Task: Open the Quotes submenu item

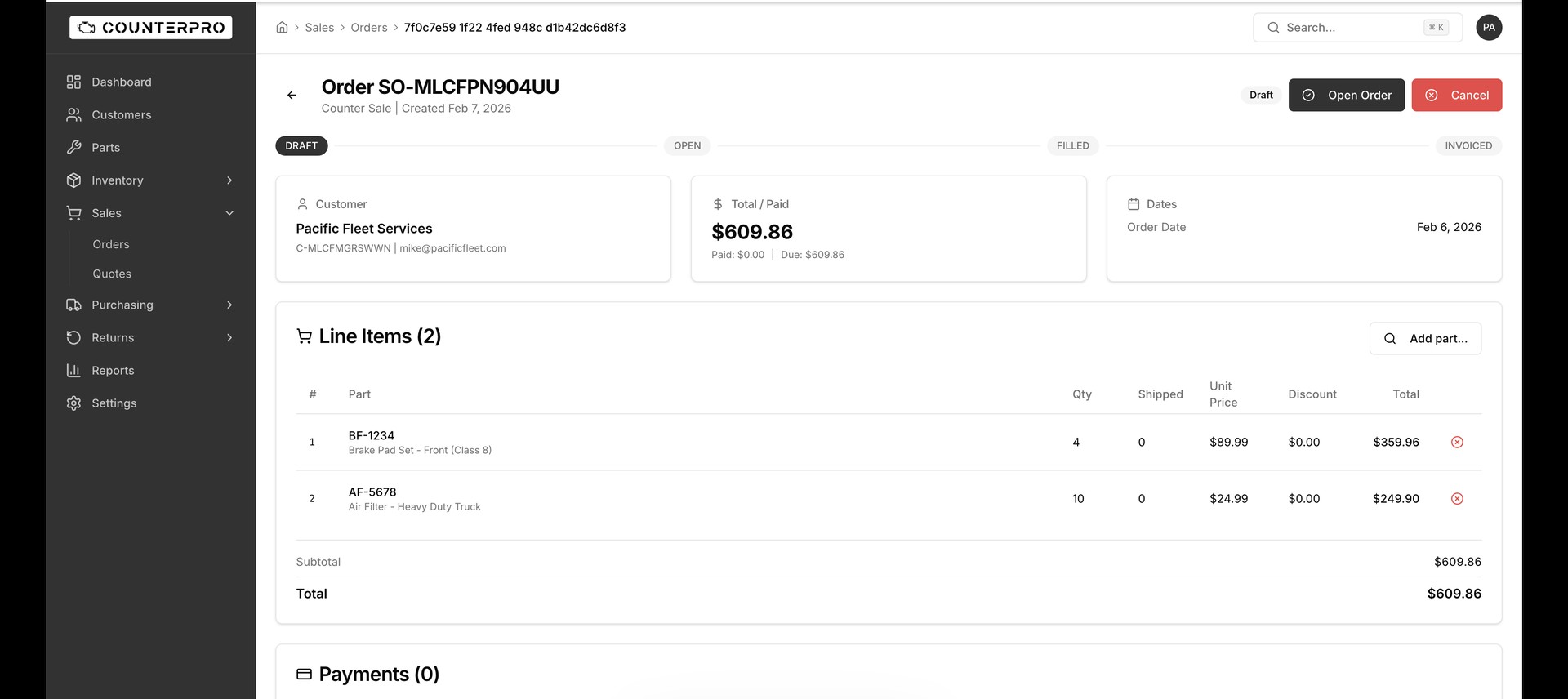Action: click(112, 274)
